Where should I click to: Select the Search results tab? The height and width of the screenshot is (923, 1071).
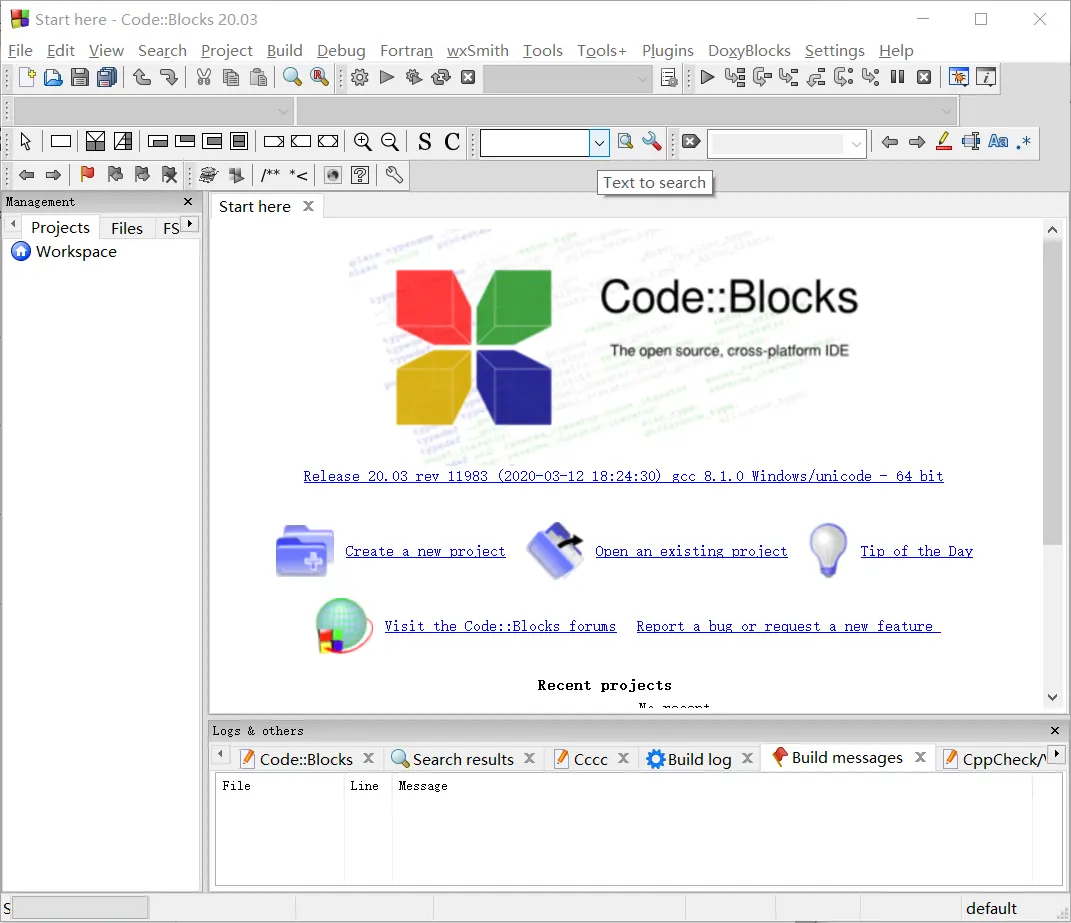(x=463, y=759)
